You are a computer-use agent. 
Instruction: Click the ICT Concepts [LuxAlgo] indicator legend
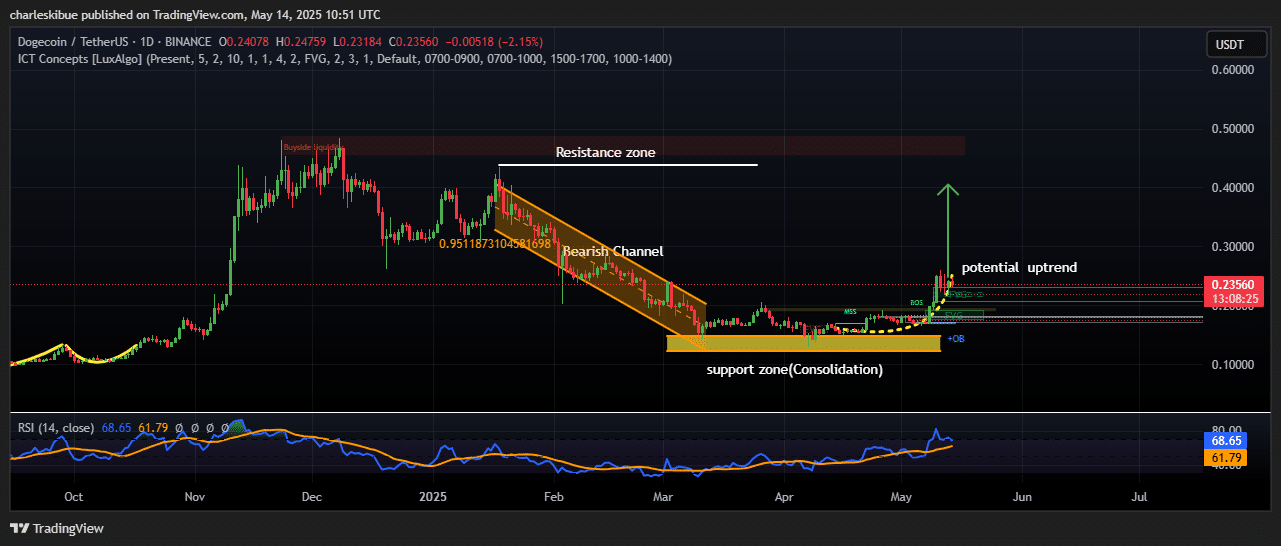pos(345,59)
